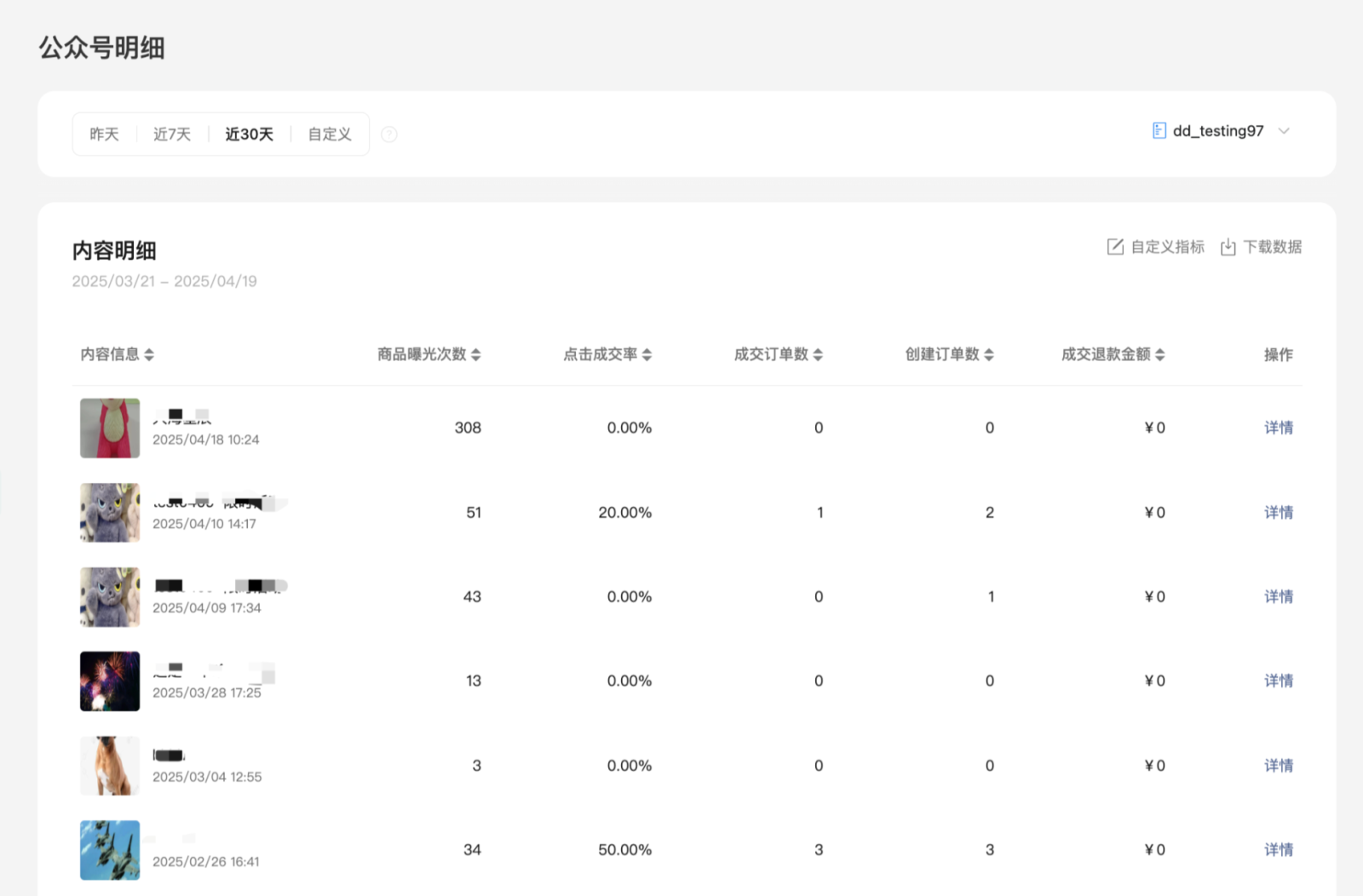Click the download data icon
Viewport: 1363px width, 896px height.
(1228, 247)
